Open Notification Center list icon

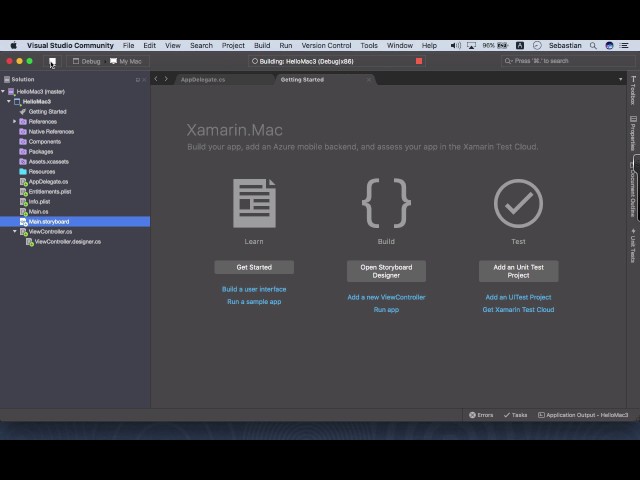pos(624,45)
